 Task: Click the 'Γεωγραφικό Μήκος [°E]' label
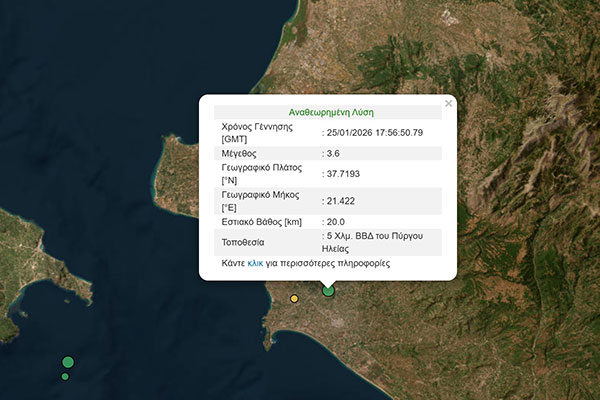coord(262,200)
